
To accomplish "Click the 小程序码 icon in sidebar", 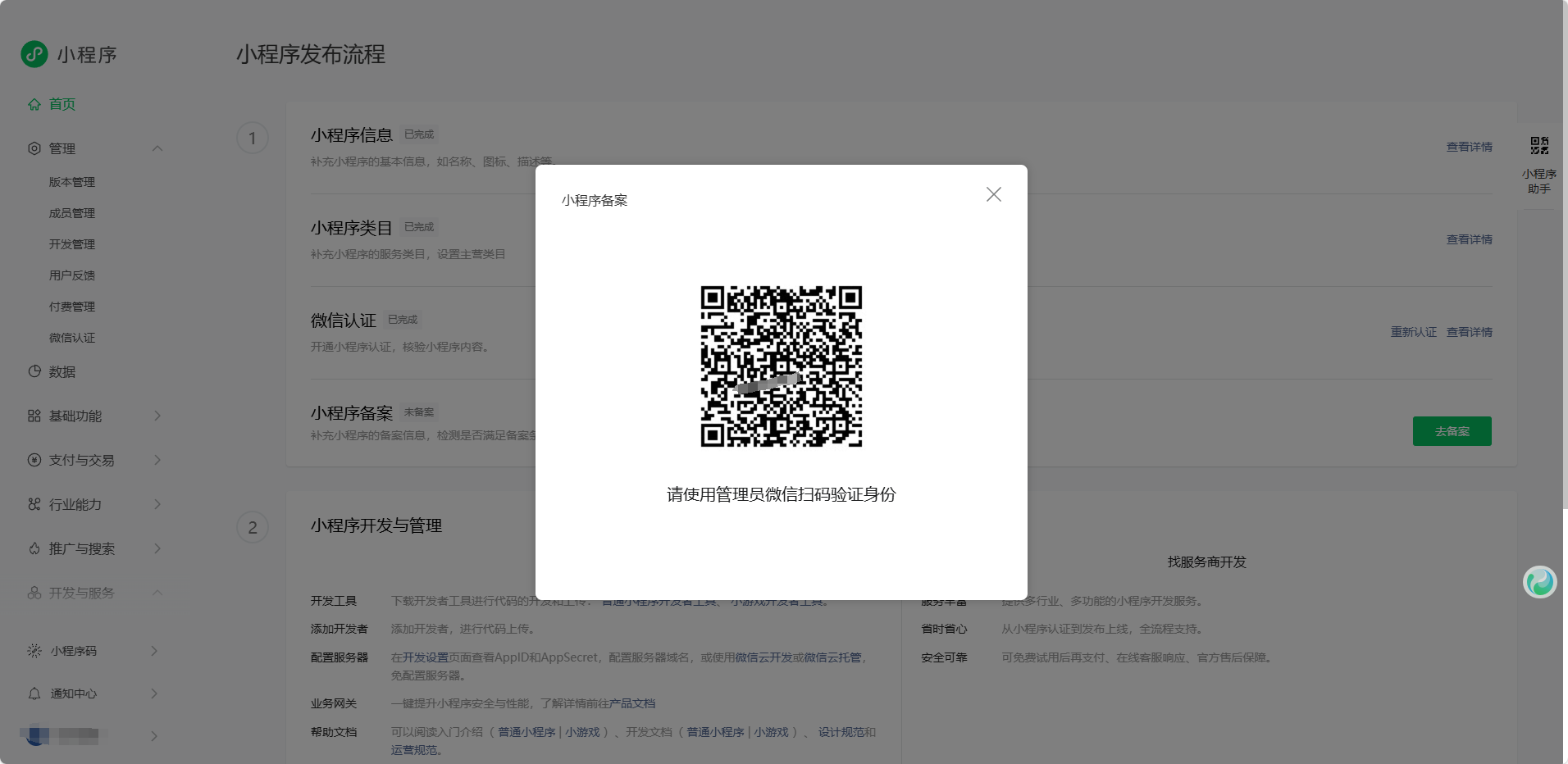I will (34, 651).
